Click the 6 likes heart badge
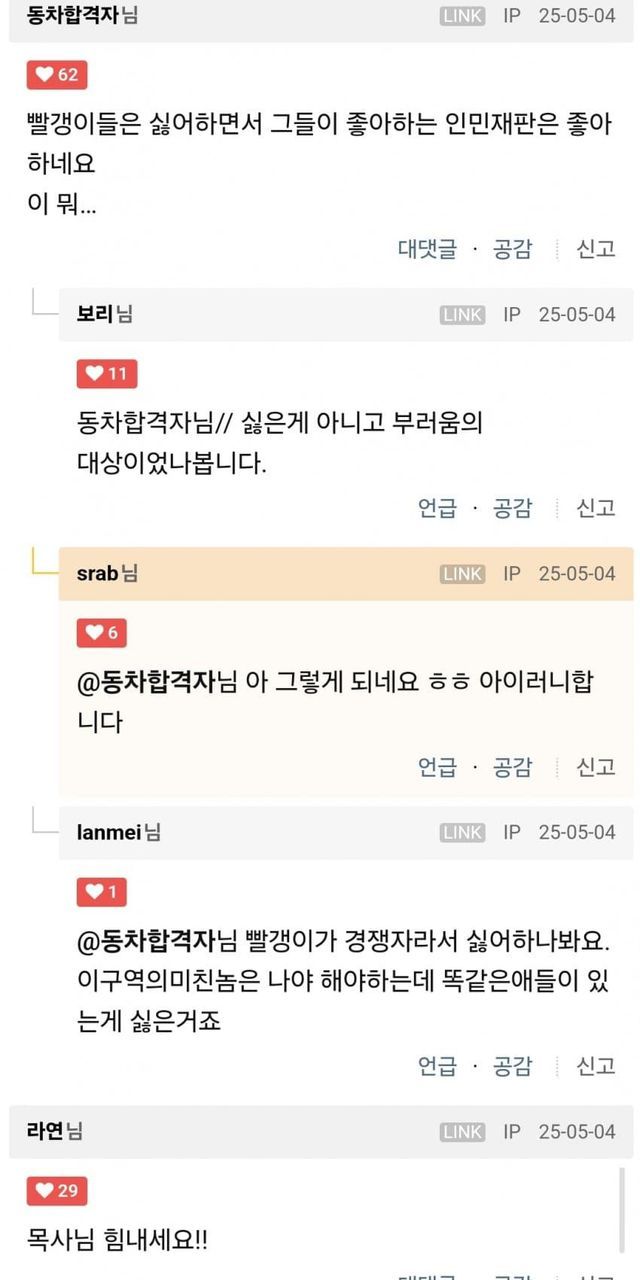The image size is (640, 1280). coord(102,632)
